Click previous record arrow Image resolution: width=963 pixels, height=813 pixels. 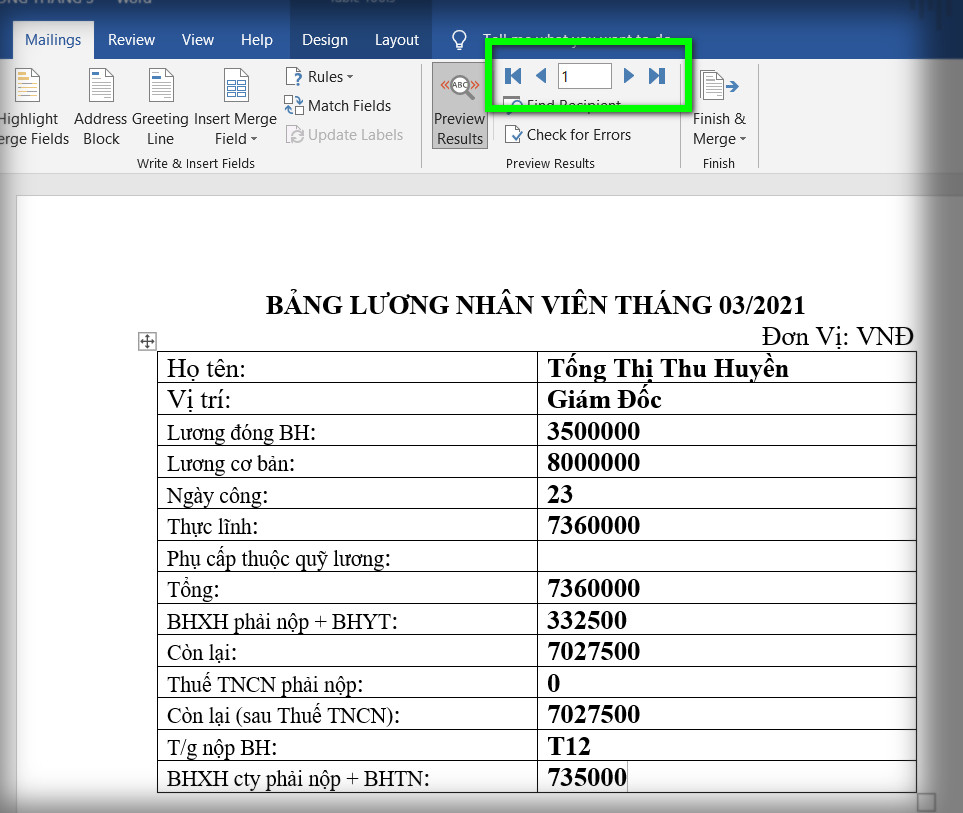[x=541, y=76]
